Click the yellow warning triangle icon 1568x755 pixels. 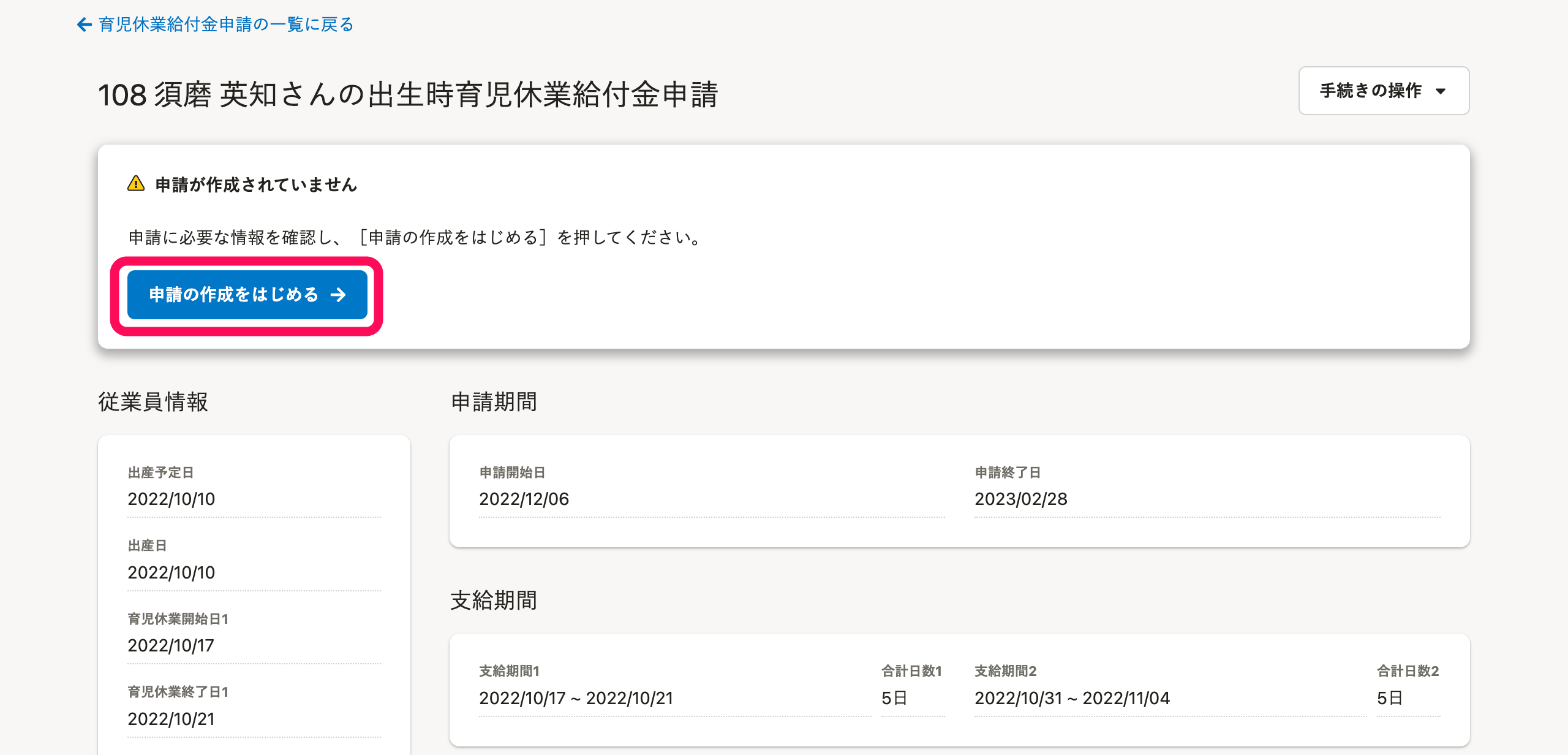pos(136,184)
